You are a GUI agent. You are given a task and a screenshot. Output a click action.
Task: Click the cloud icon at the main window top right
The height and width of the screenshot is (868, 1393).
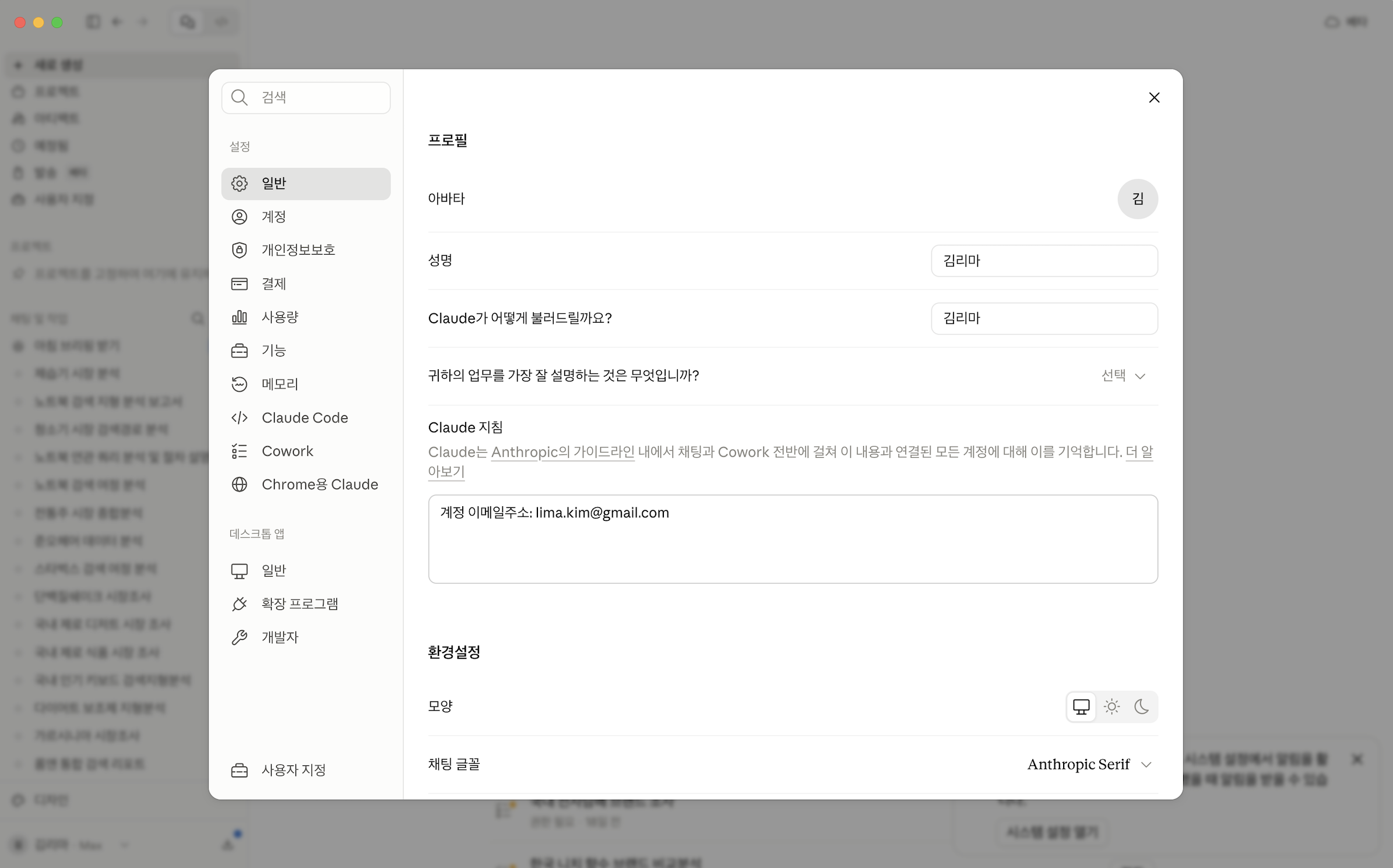pos(1332,22)
